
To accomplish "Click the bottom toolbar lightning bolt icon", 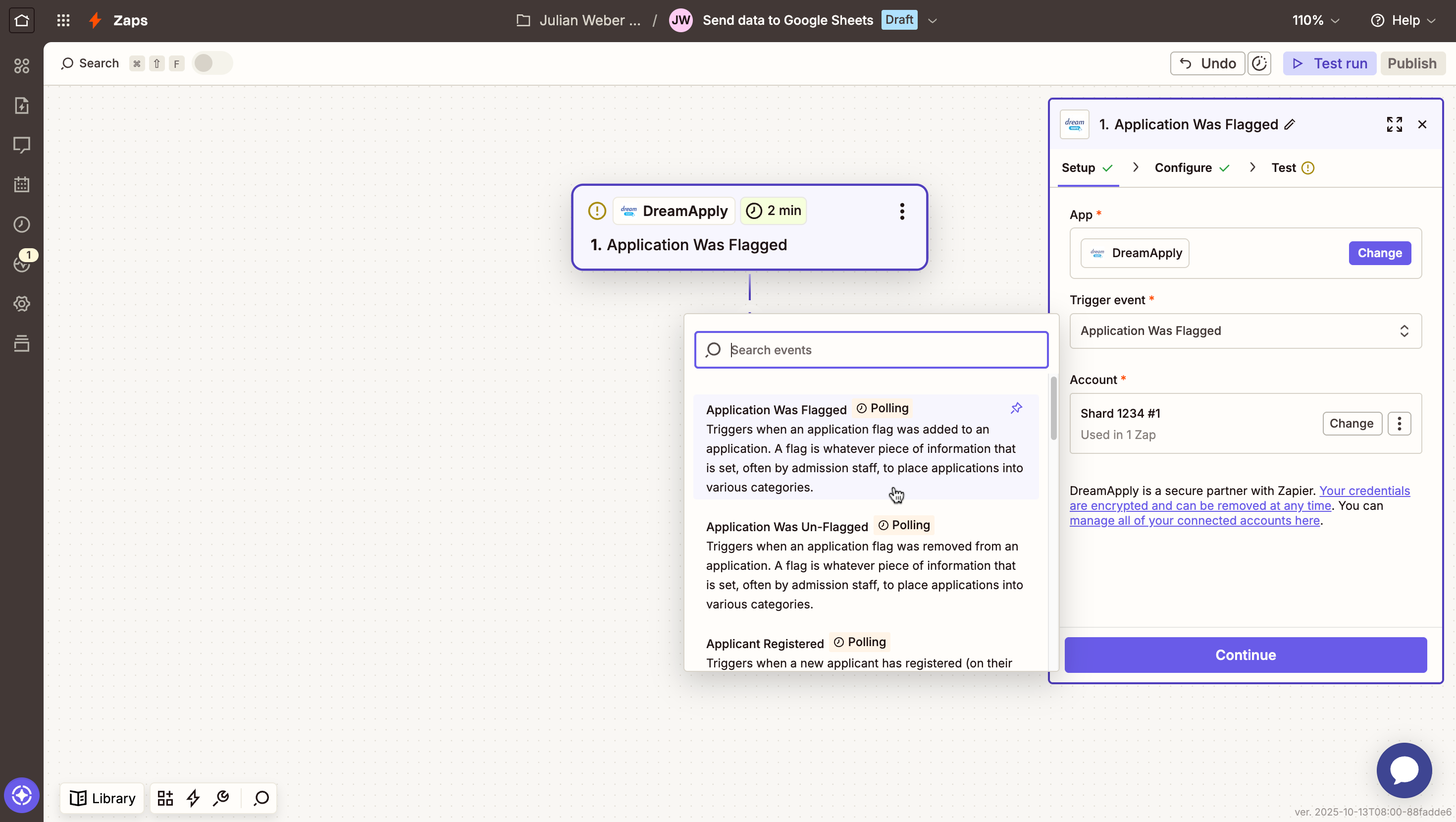I will click(x=193, y=798).
